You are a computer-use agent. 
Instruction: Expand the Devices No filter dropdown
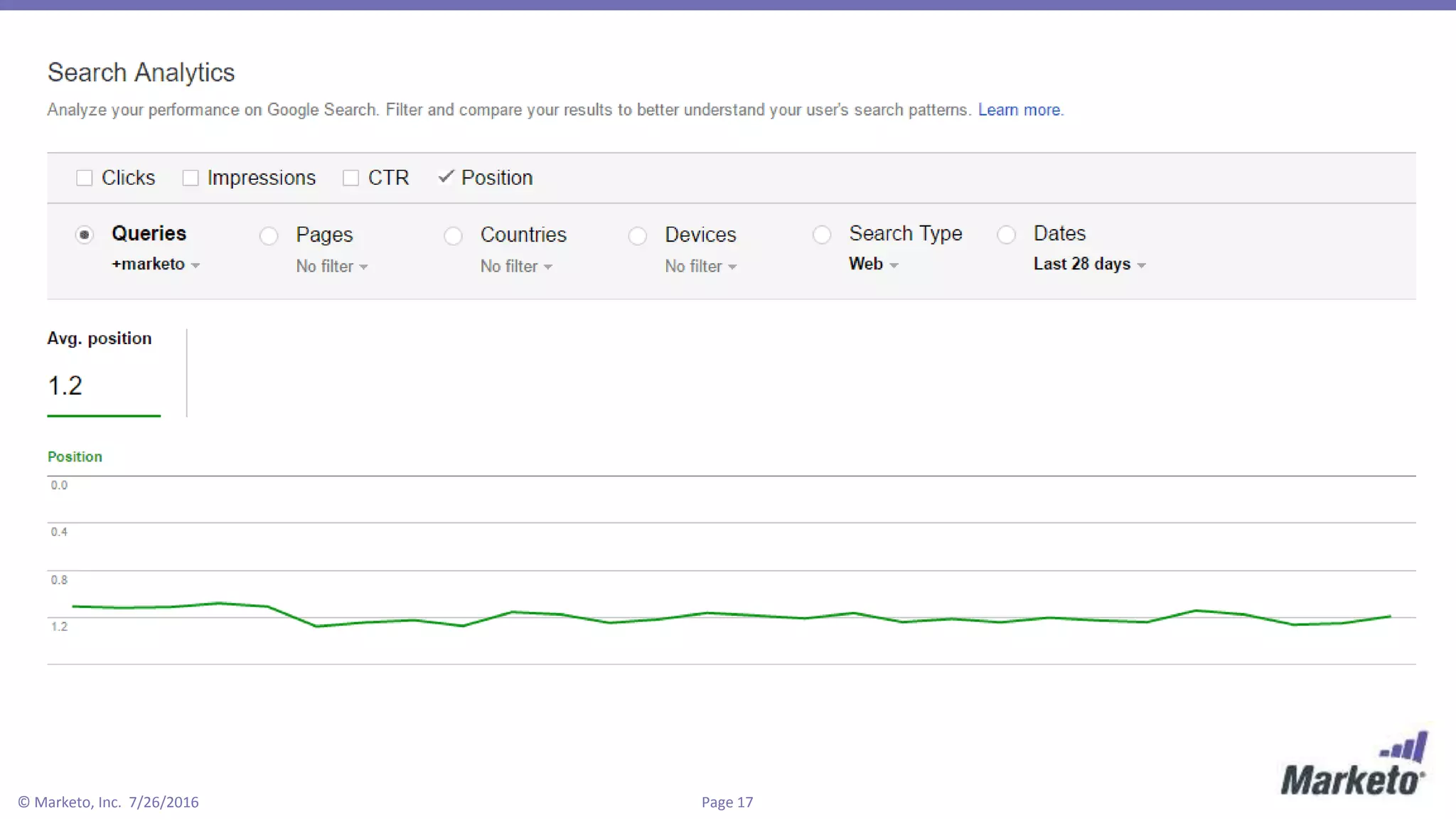pos(700,267)
